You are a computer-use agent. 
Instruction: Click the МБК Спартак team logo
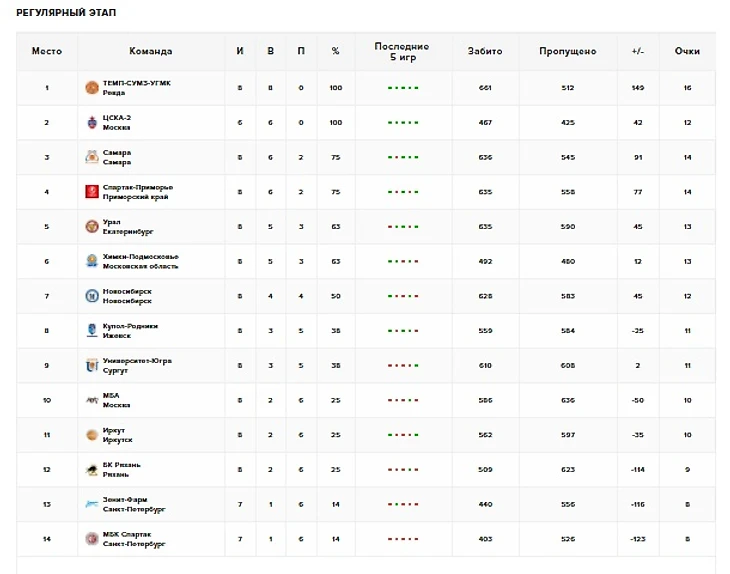coord(92,539)
